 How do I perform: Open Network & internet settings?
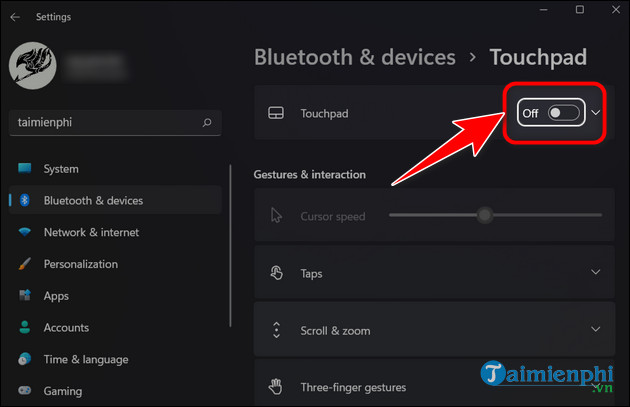click(115, 232)
